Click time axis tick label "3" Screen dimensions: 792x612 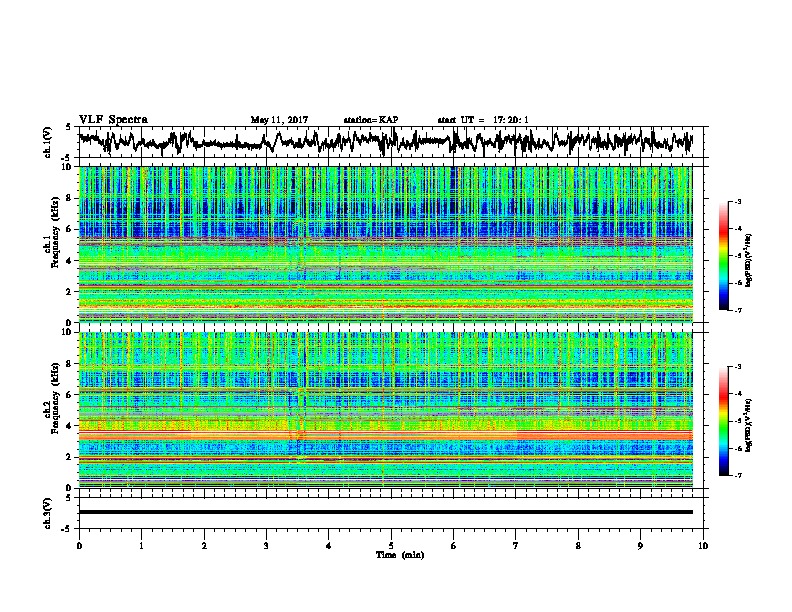pyautogui.click(x=266, y=546)
